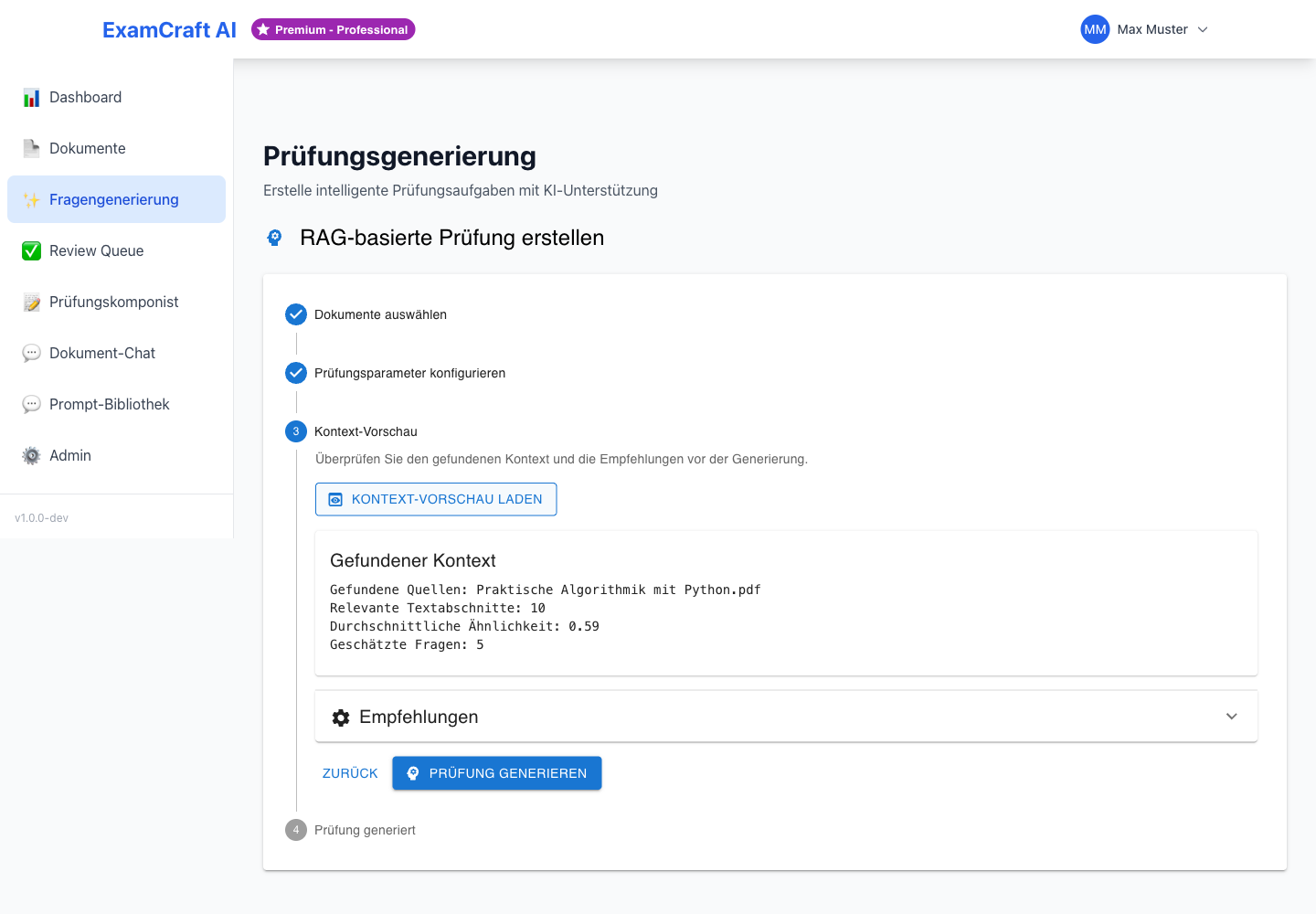Click the Premium - Professional badge
Image resolution: width=1316 pixels, height=914 pixels.
click(334, 29)
